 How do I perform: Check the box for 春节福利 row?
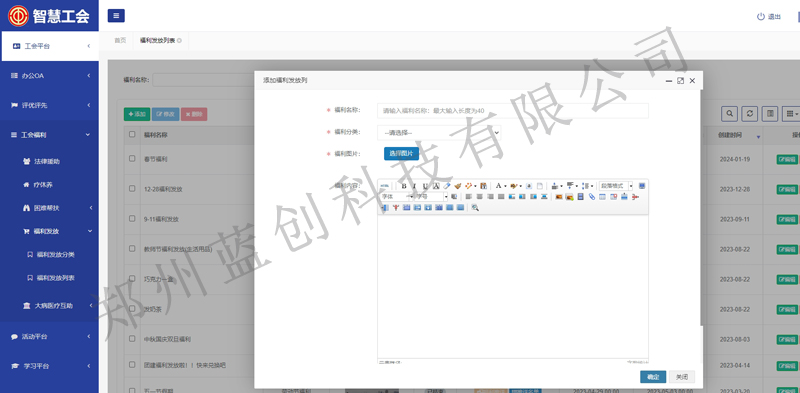132,159
